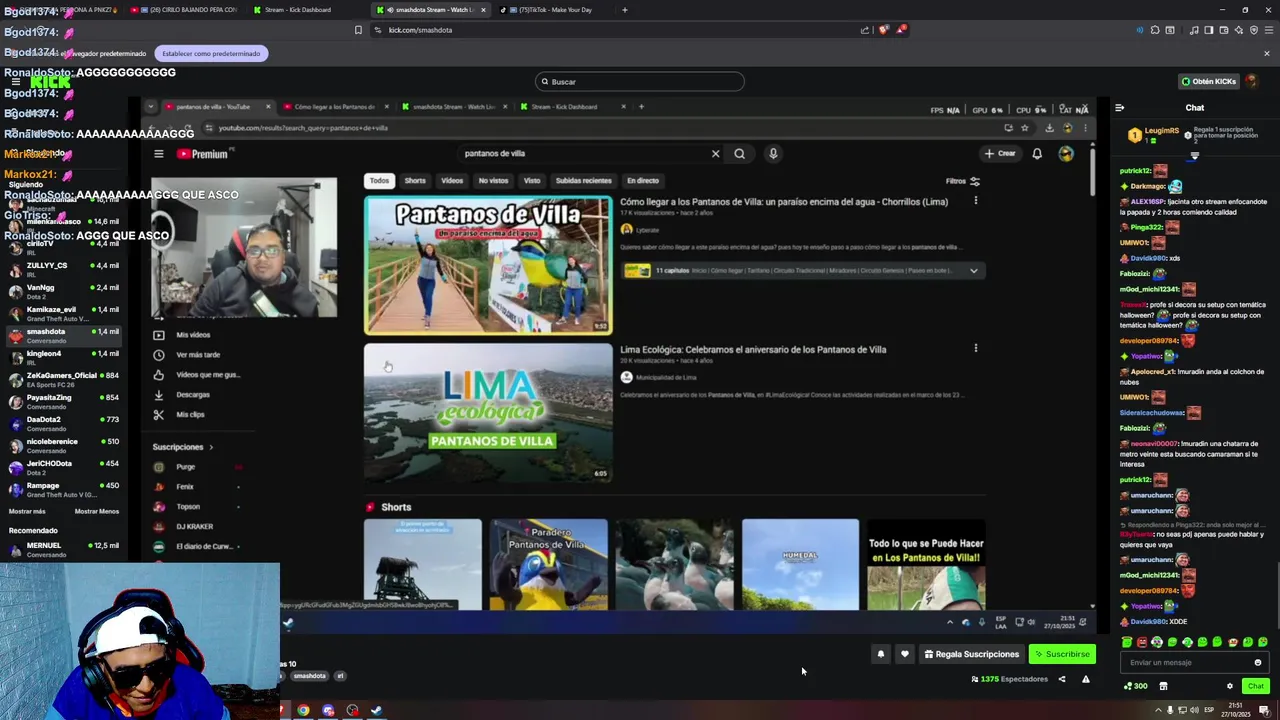
Task: Click the share stream icon
Action: pyautogui.click(x=1062, y=679)
